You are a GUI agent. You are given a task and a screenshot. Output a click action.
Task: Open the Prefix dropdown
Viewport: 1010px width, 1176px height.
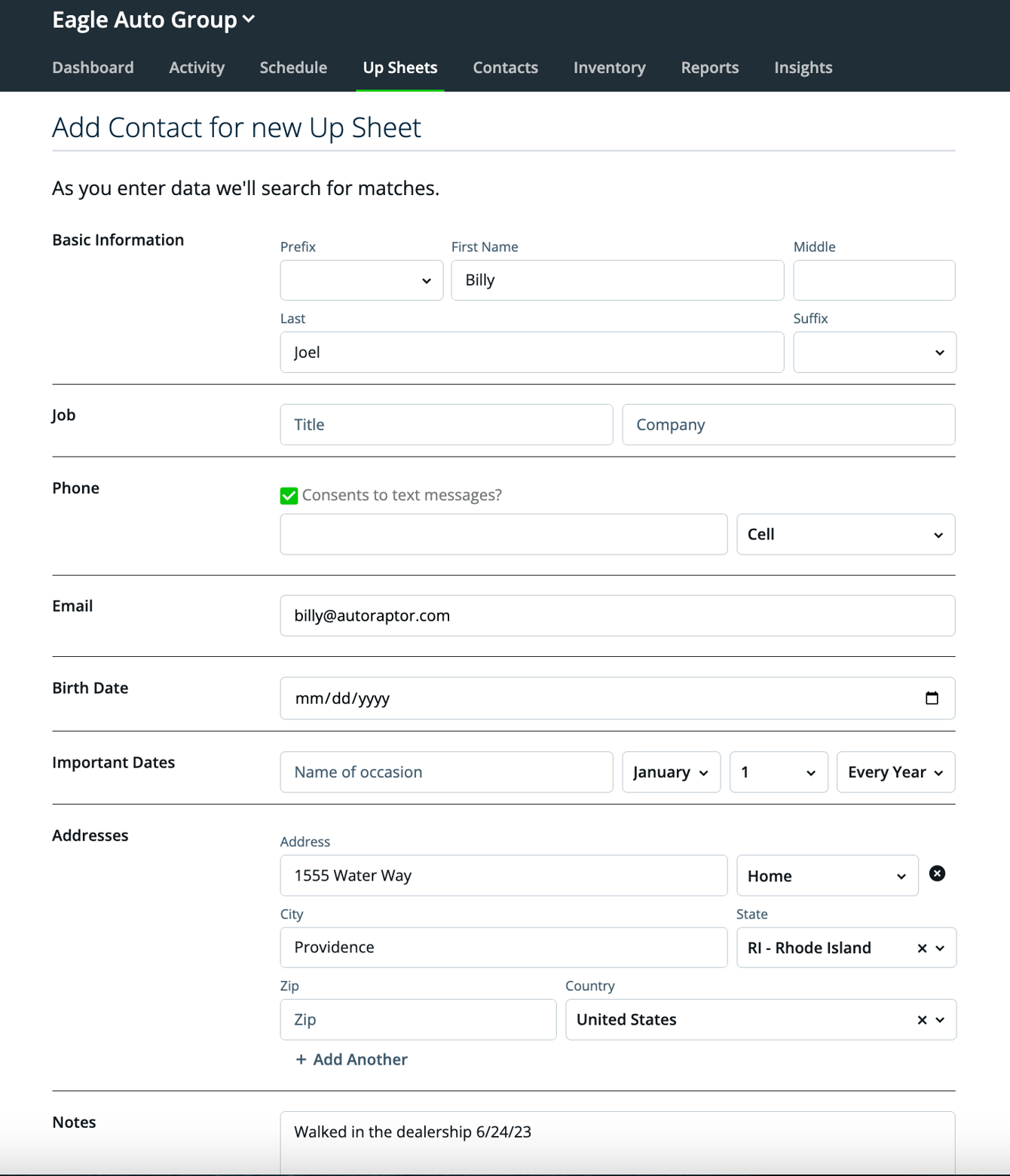pyautogui.click(x=362, y=280)
